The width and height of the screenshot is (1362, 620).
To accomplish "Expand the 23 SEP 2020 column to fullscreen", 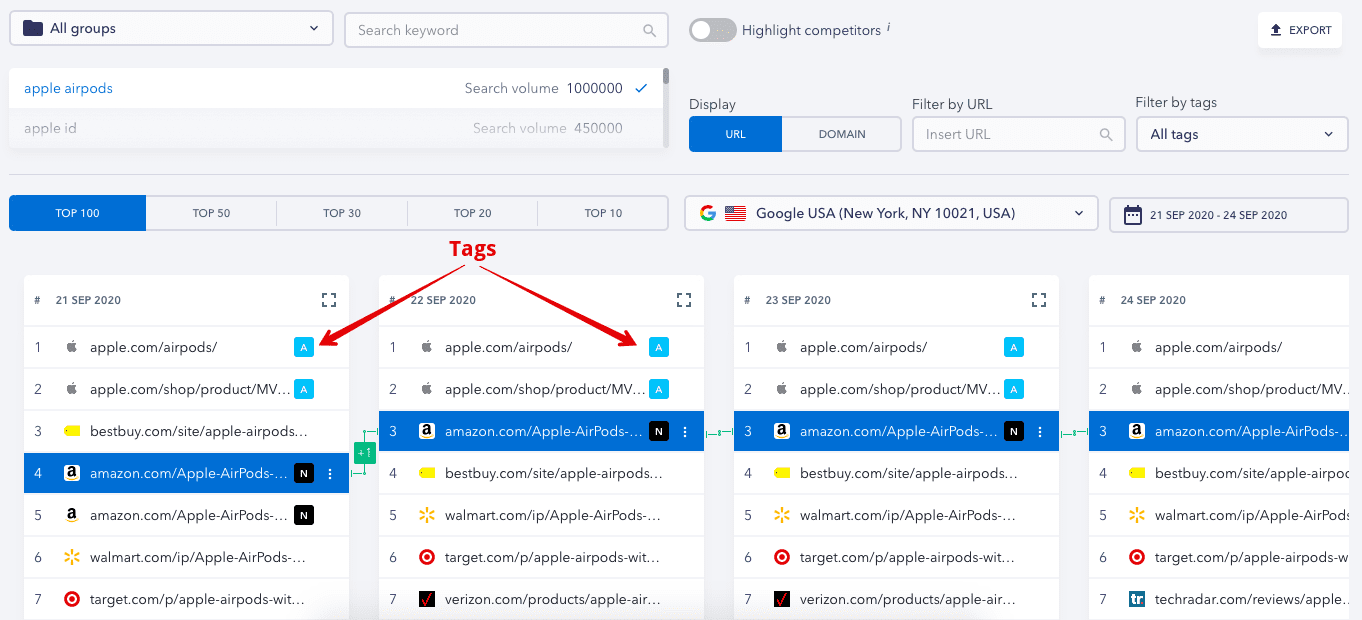I will click(x=1039, y=300).
